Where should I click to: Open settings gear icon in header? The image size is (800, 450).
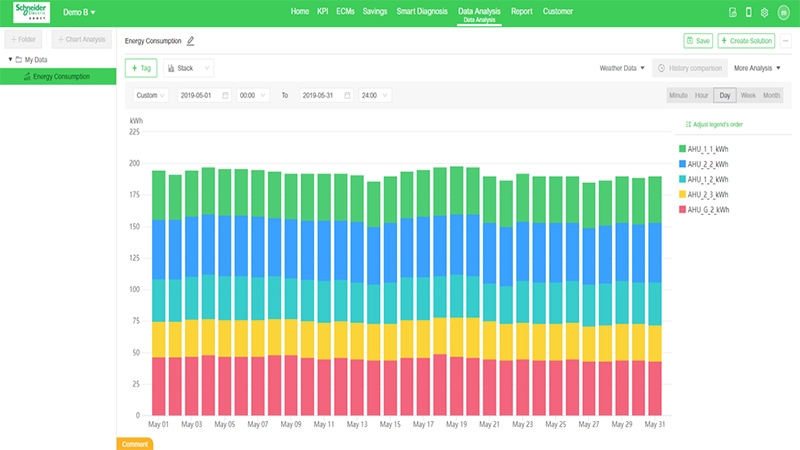click(764, 12)
